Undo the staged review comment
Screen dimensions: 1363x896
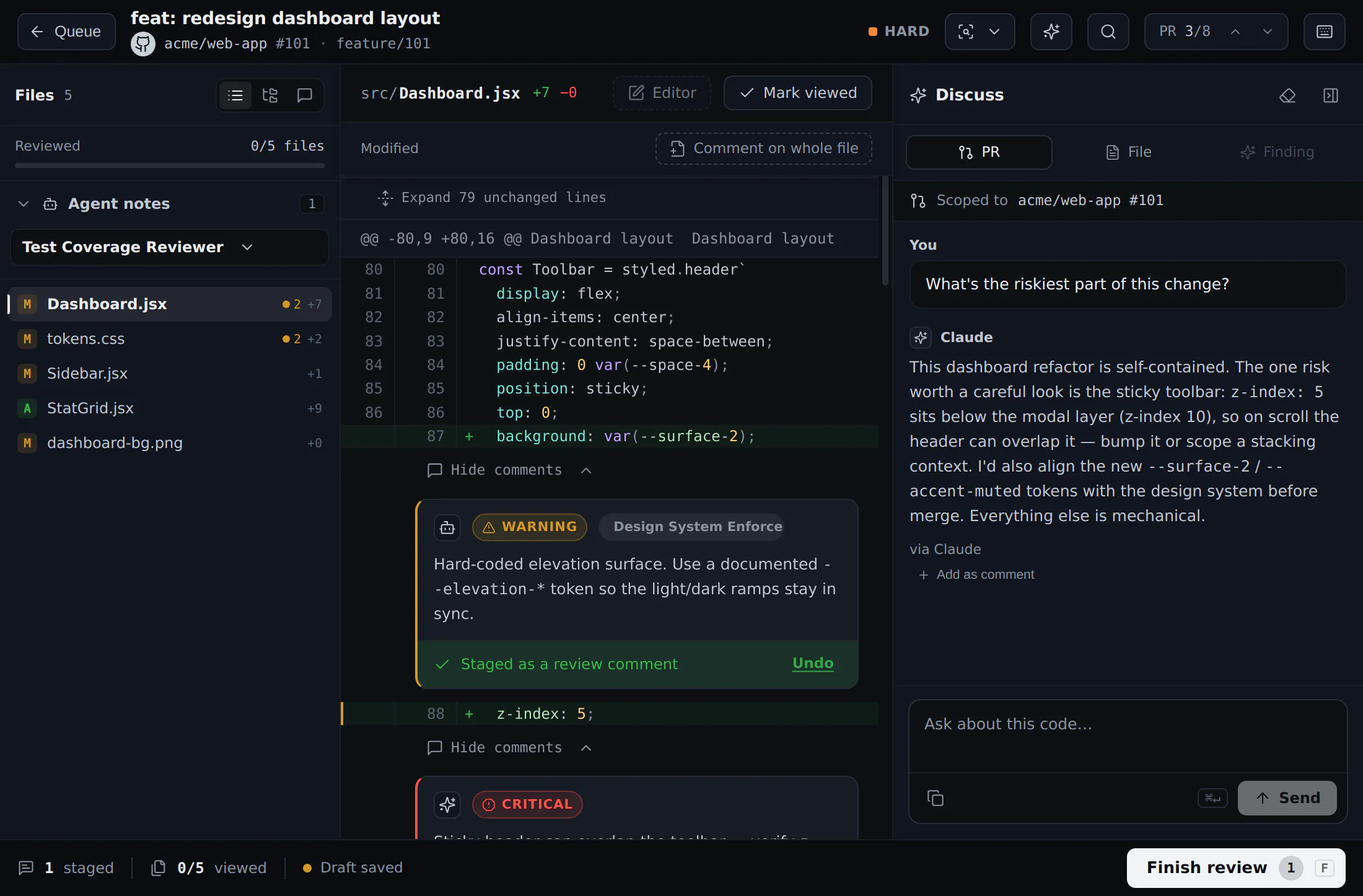pos(813,664)
